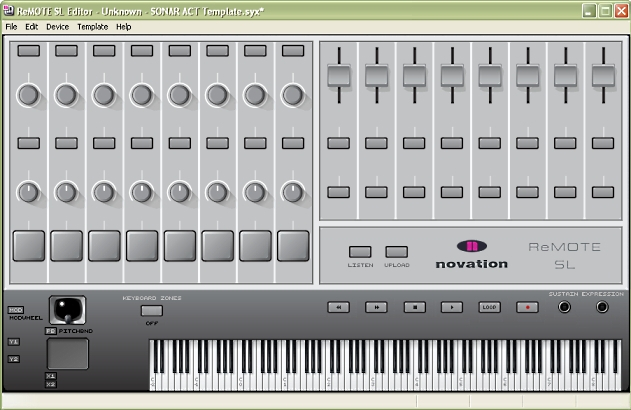Image resolution: width=631 pixels, height=410 pixels.
Task: Click the pitch bend joystick icon
Action: click(x=67, y=310)
